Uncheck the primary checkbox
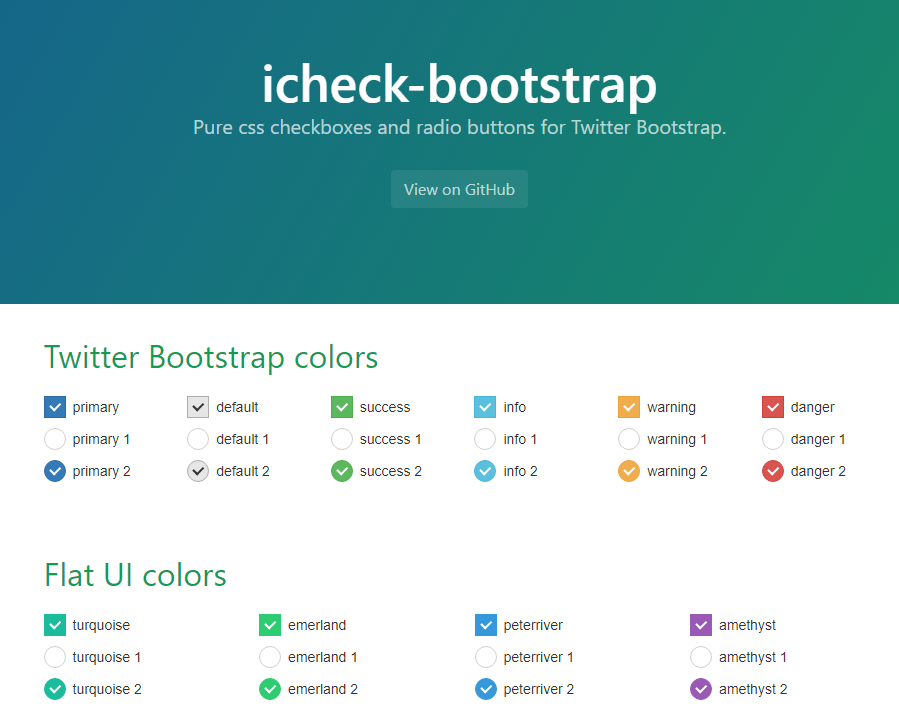Viewport: 899px width, 717px height. 55,407
